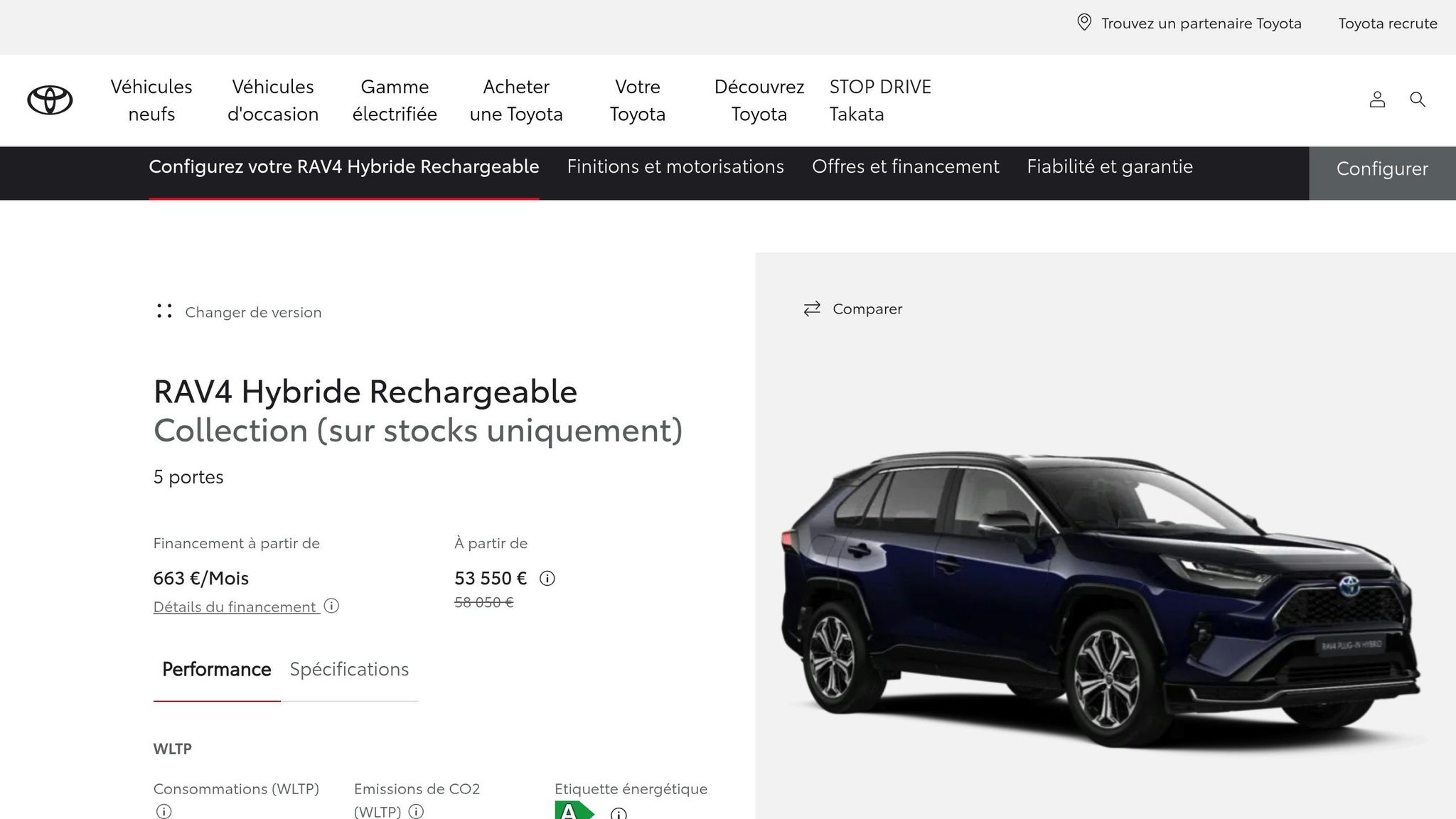The width and height of the screenshot is (1456, 819).
Task: Open Finitions et motorisations
Action: point(675,166)
